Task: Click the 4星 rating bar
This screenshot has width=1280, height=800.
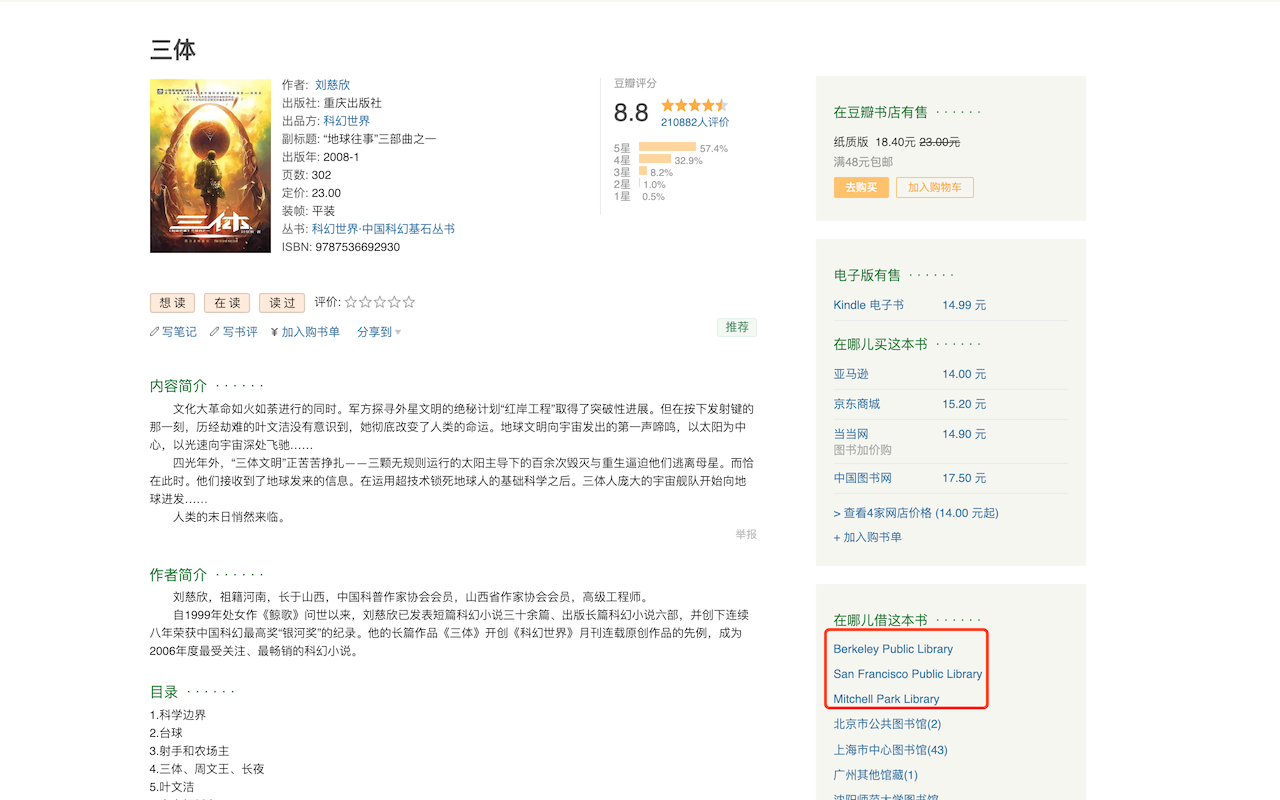Action: pyautogui.click(x=655, y=159)
